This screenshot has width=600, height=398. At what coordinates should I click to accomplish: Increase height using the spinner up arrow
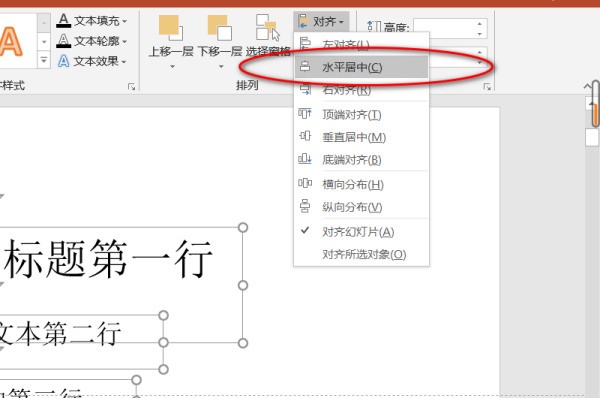pyautogui.click(x=479, y=24)
